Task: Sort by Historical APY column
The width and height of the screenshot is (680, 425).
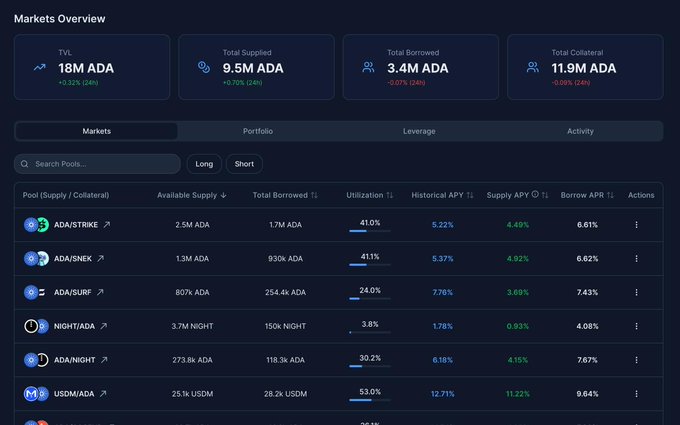Action: click(x=442, y=195)
